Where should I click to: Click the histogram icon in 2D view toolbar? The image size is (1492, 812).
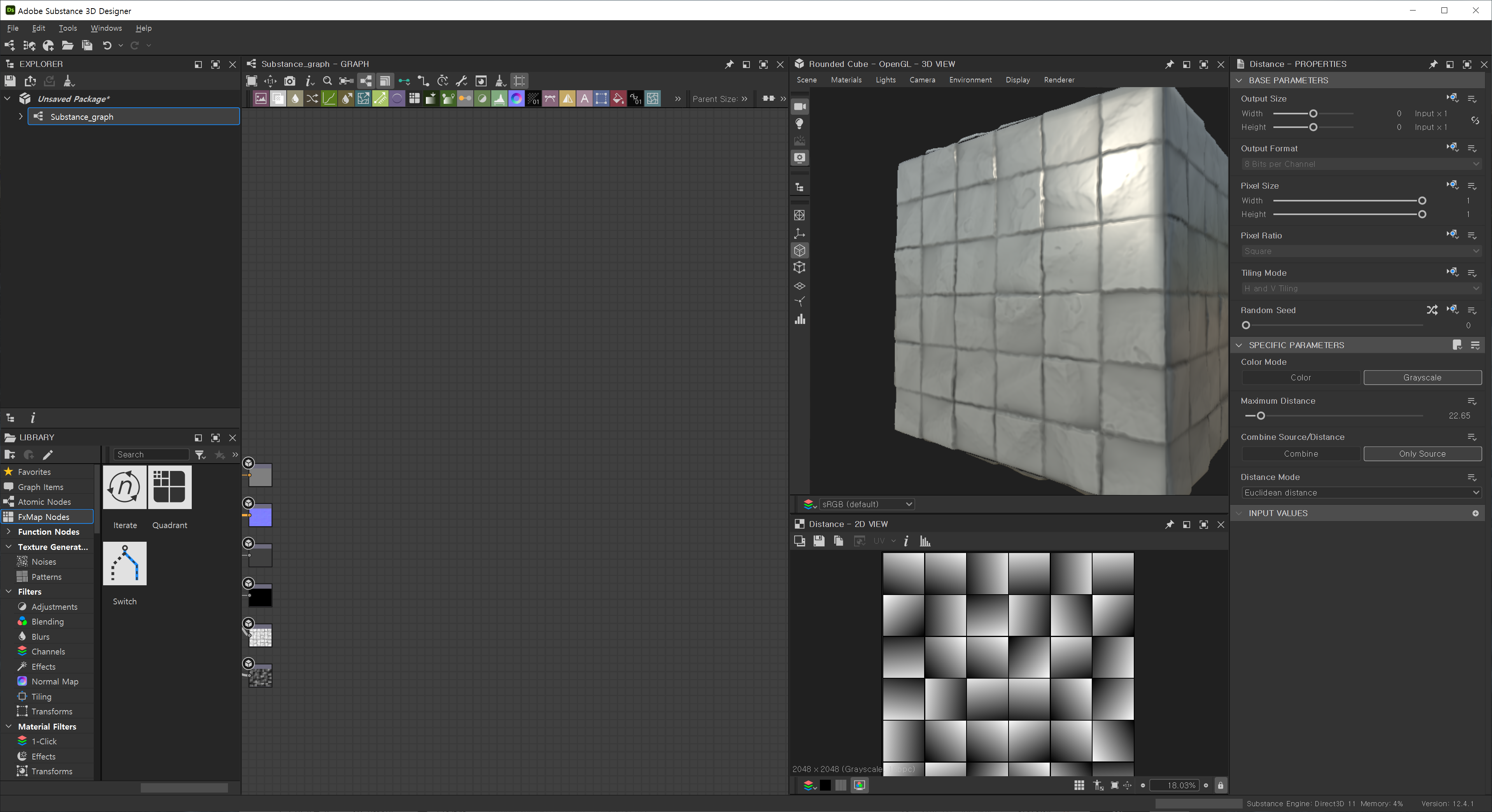(925, 541)
